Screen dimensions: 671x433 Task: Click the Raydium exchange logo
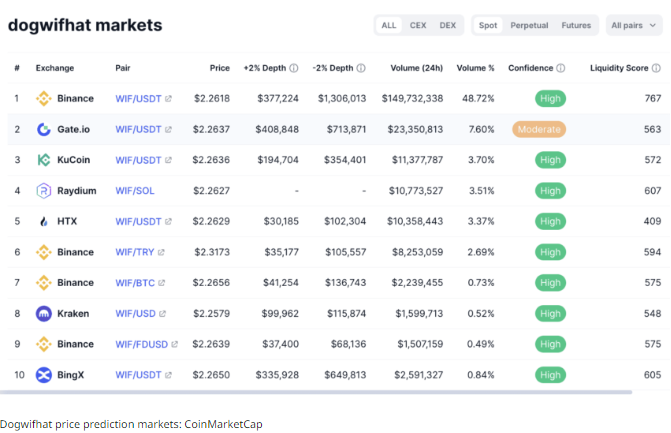coord(44,191)
